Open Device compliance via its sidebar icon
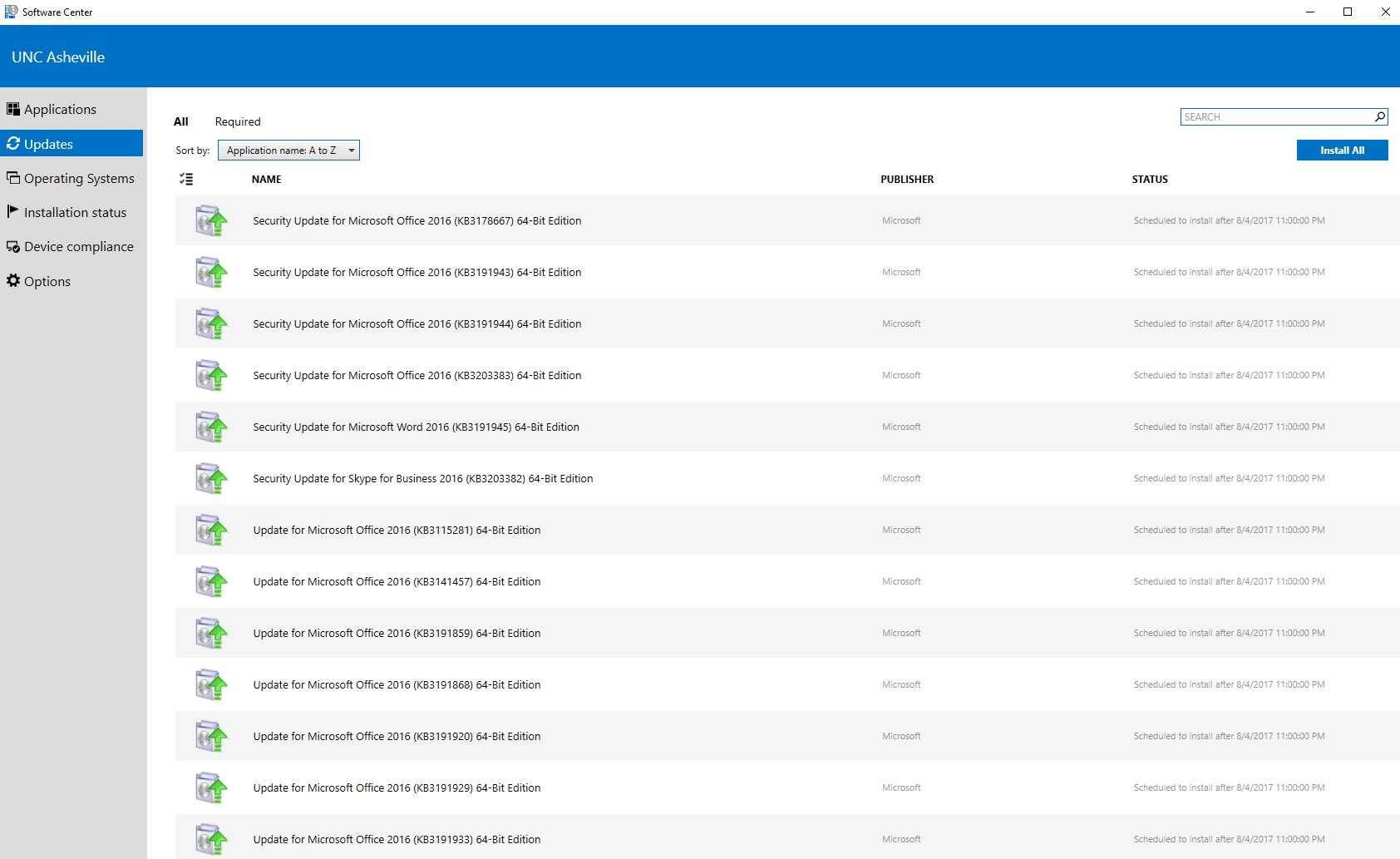1400x859 pixels. pyautogui.click(x=13, y=246)
